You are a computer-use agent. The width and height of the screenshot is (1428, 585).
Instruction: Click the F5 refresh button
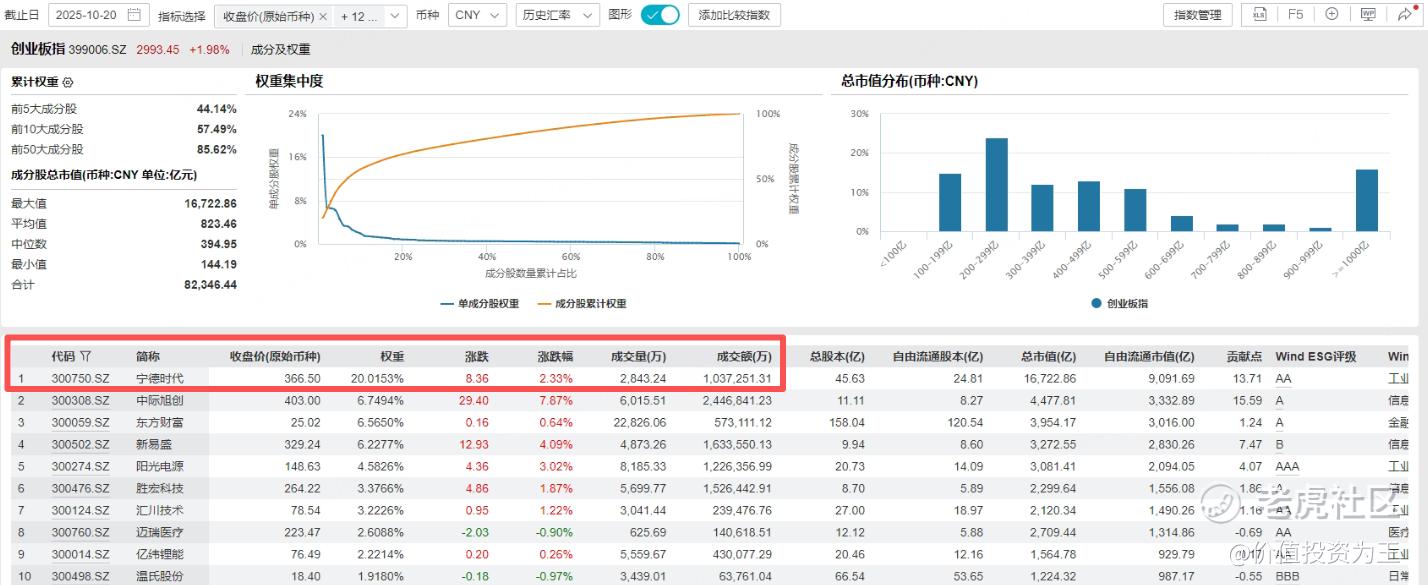[1295, 15]
